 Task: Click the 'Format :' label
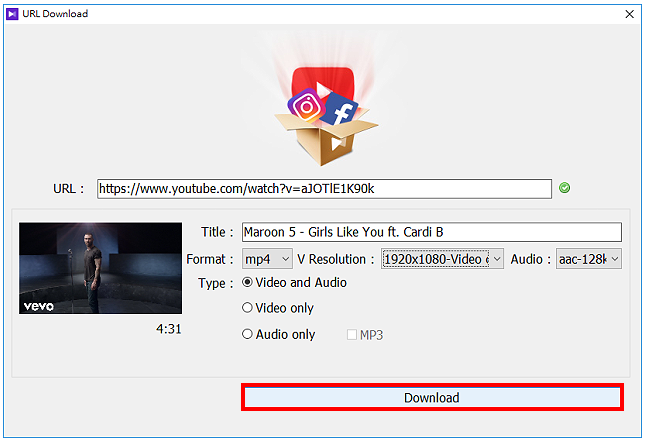210,259
